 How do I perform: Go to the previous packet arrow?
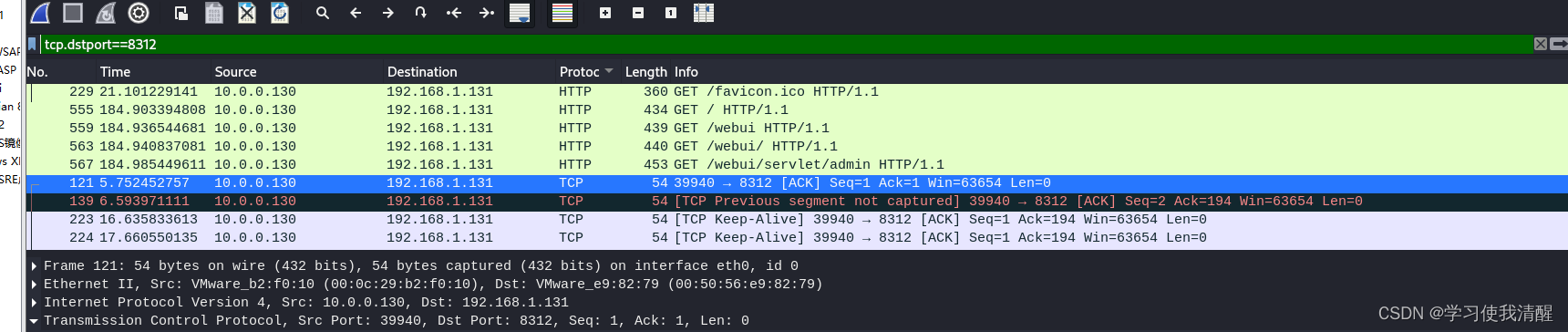(x=356, y=13)
